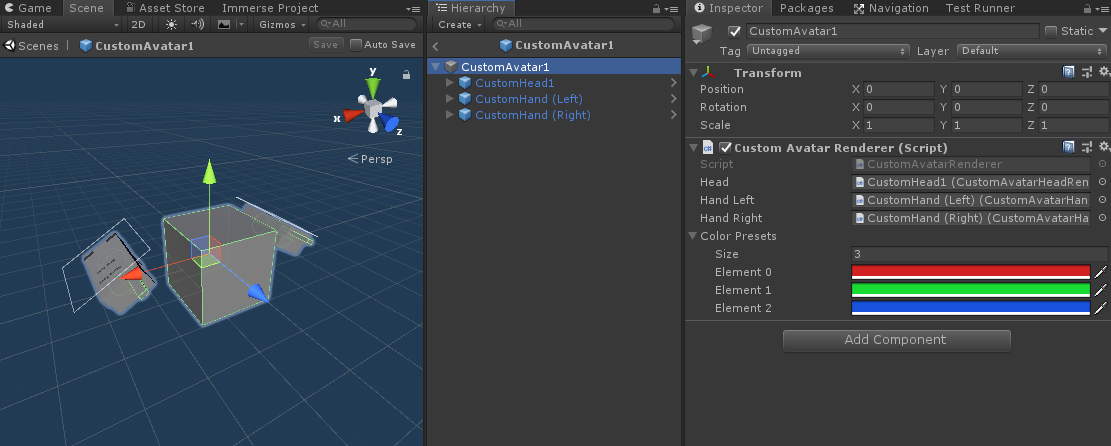Screen dimensions: 1111x446
Task: Open the Scene panel options menu icon
Action: coord(414,9)
